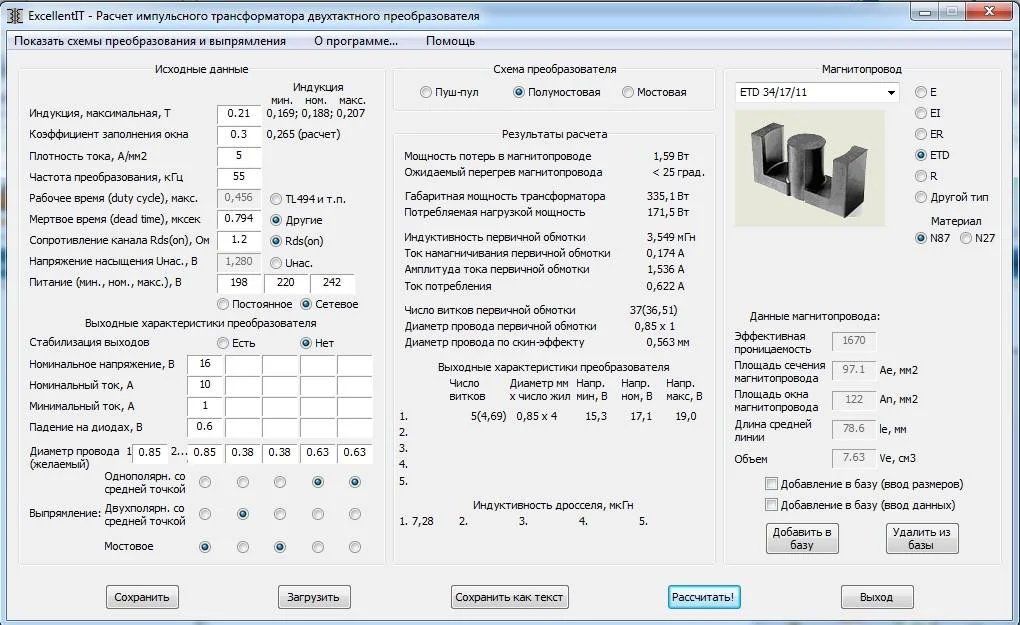Select TL494 и т.п. controller option
The image size is (1020, 625).
276,198
